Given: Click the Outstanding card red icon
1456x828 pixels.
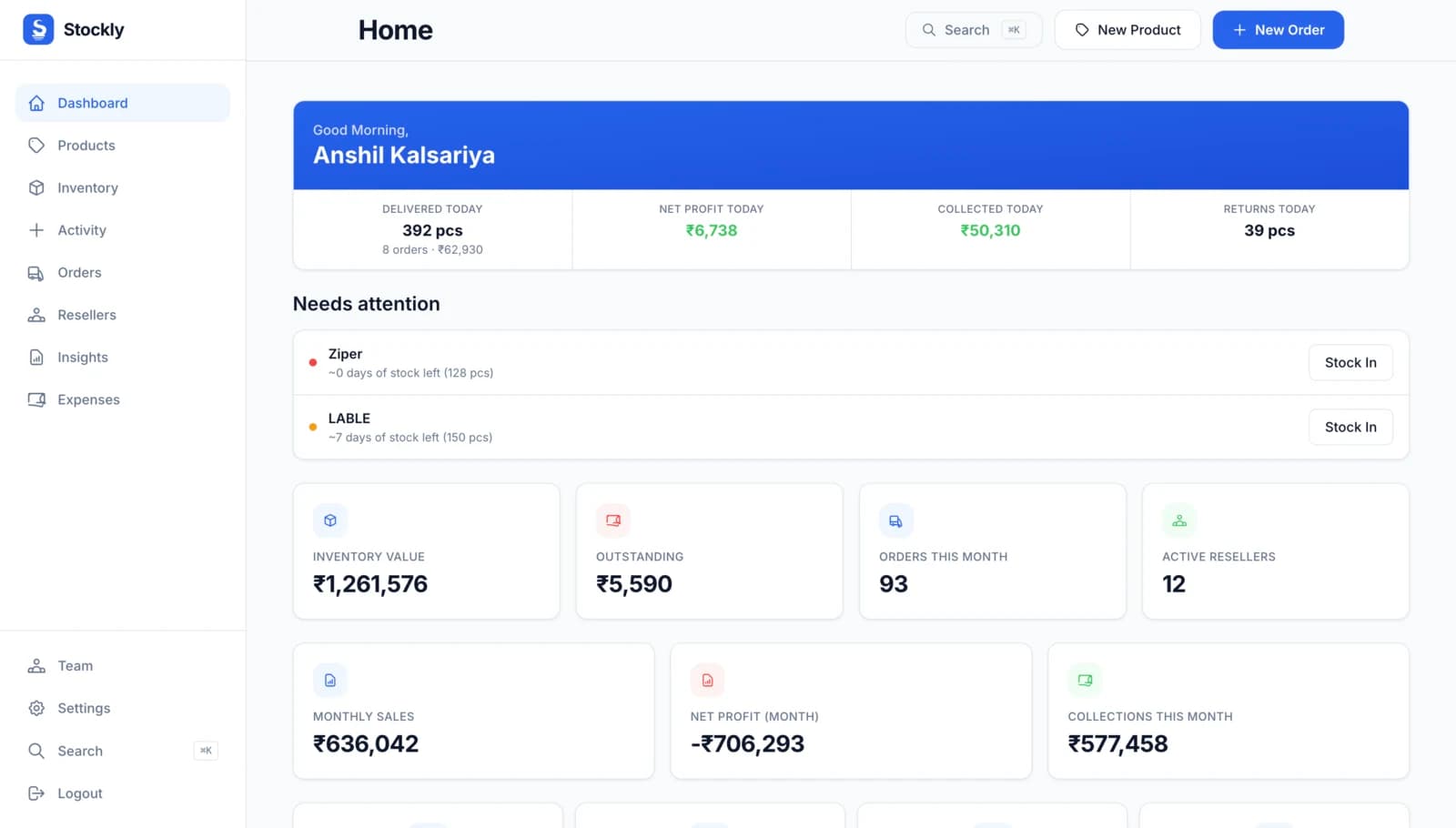Looking at the screenshot, I should tap(613, 520).
